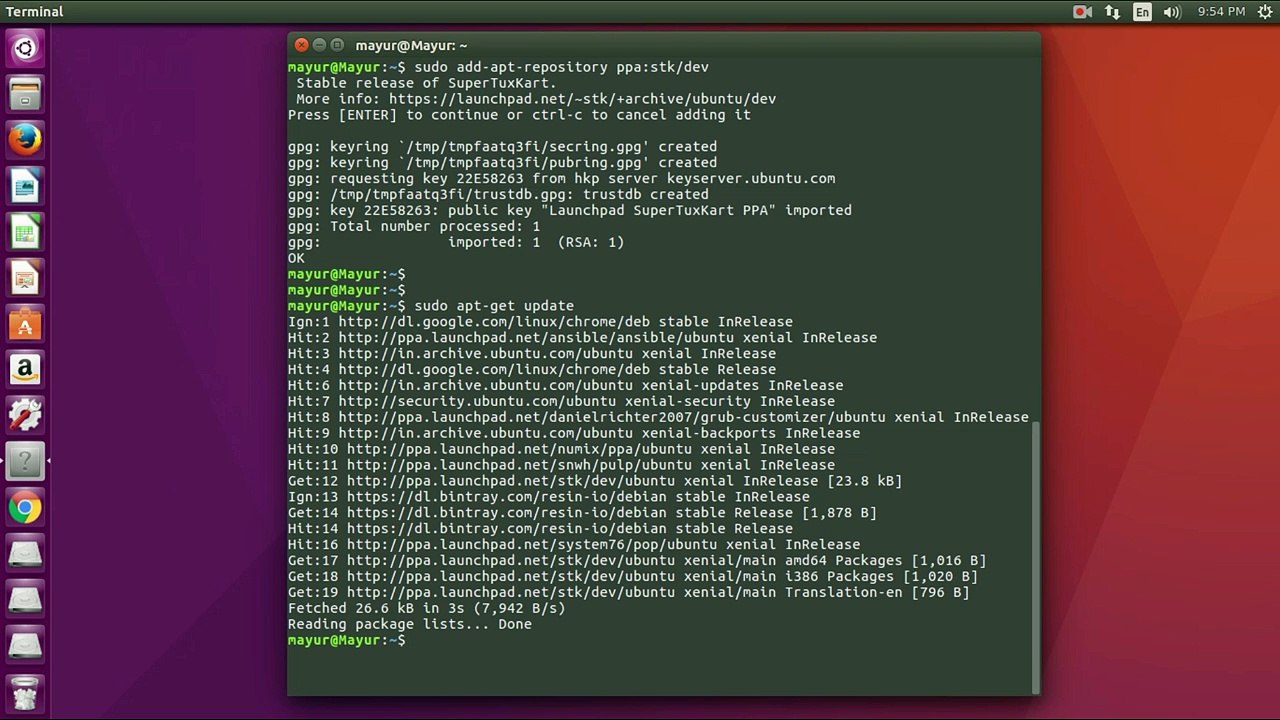1280x720 pixels.
Task: Click 'requesting key 22E58263' line
Action: click(561, 179)
